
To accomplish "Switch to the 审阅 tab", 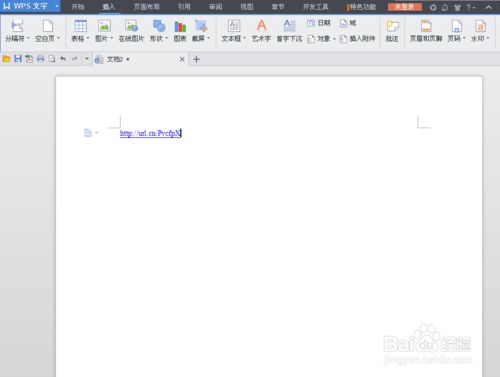I will [216, 7].
